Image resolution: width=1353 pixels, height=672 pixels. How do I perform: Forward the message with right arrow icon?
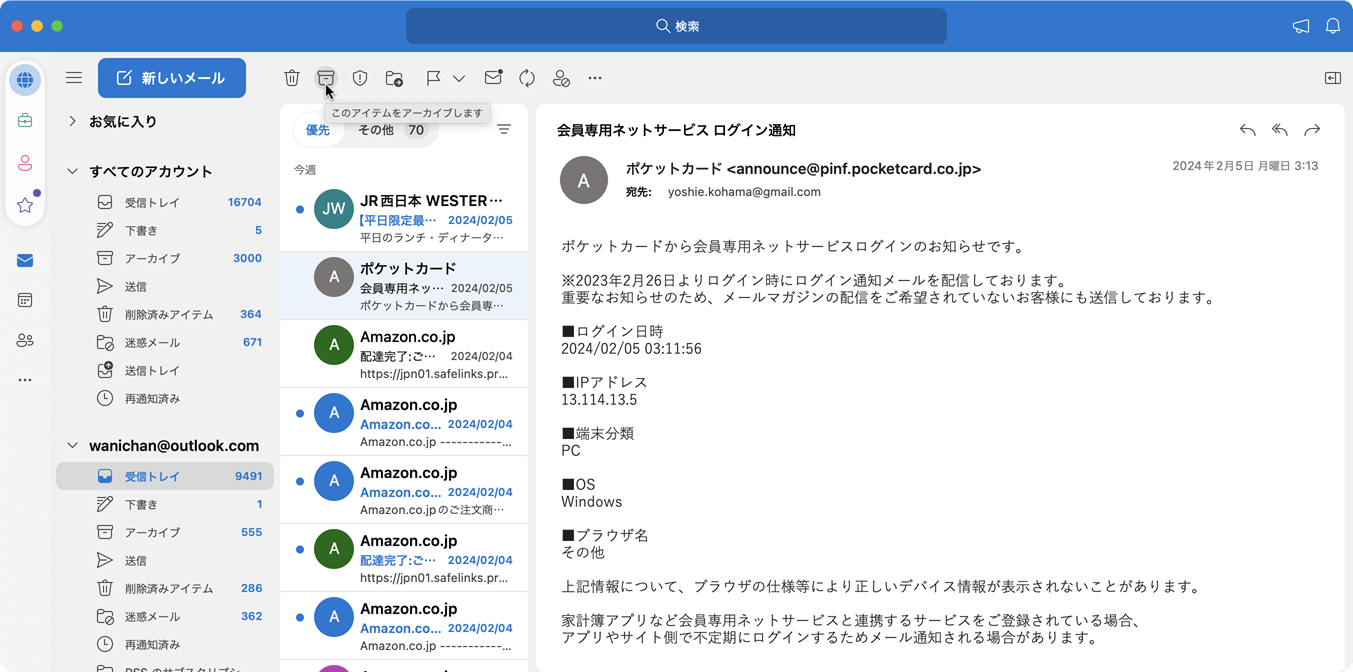[1312, 130]
